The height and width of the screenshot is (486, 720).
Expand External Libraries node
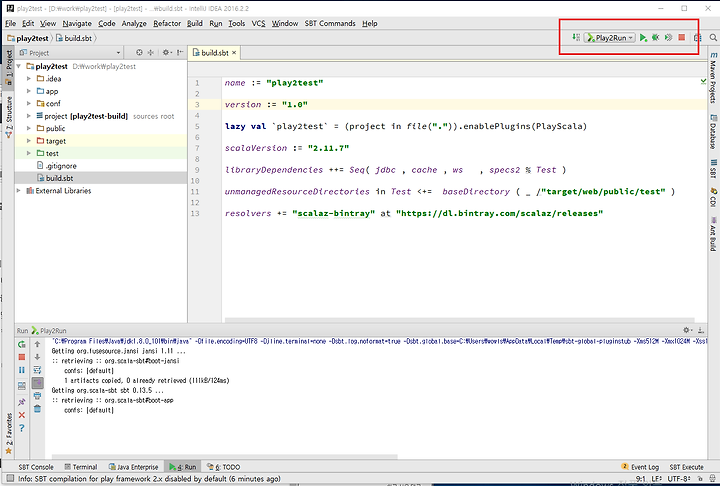click(19, 190)
